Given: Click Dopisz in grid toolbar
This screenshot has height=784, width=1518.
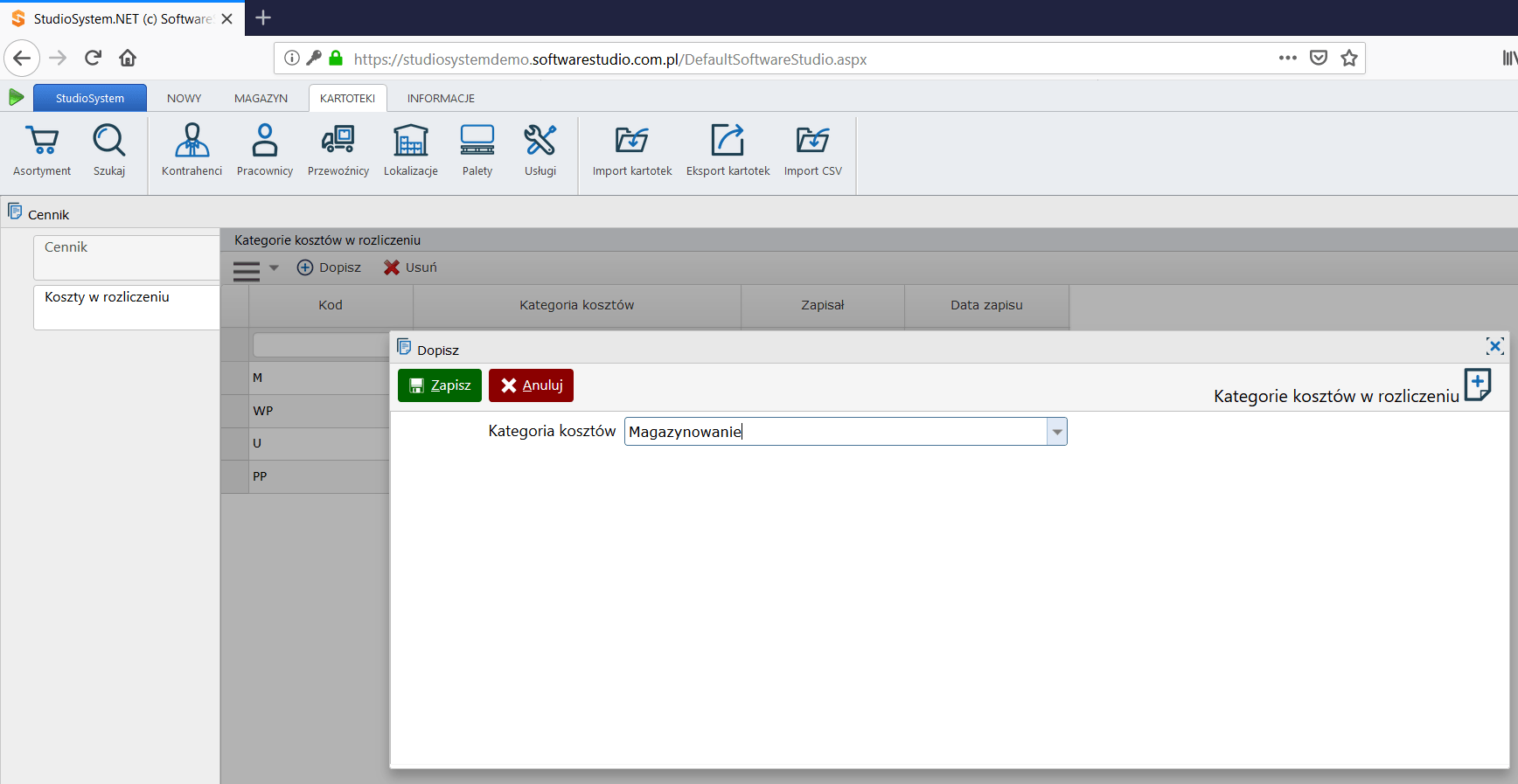Looking at the screenshot, I should click(329, 267).
